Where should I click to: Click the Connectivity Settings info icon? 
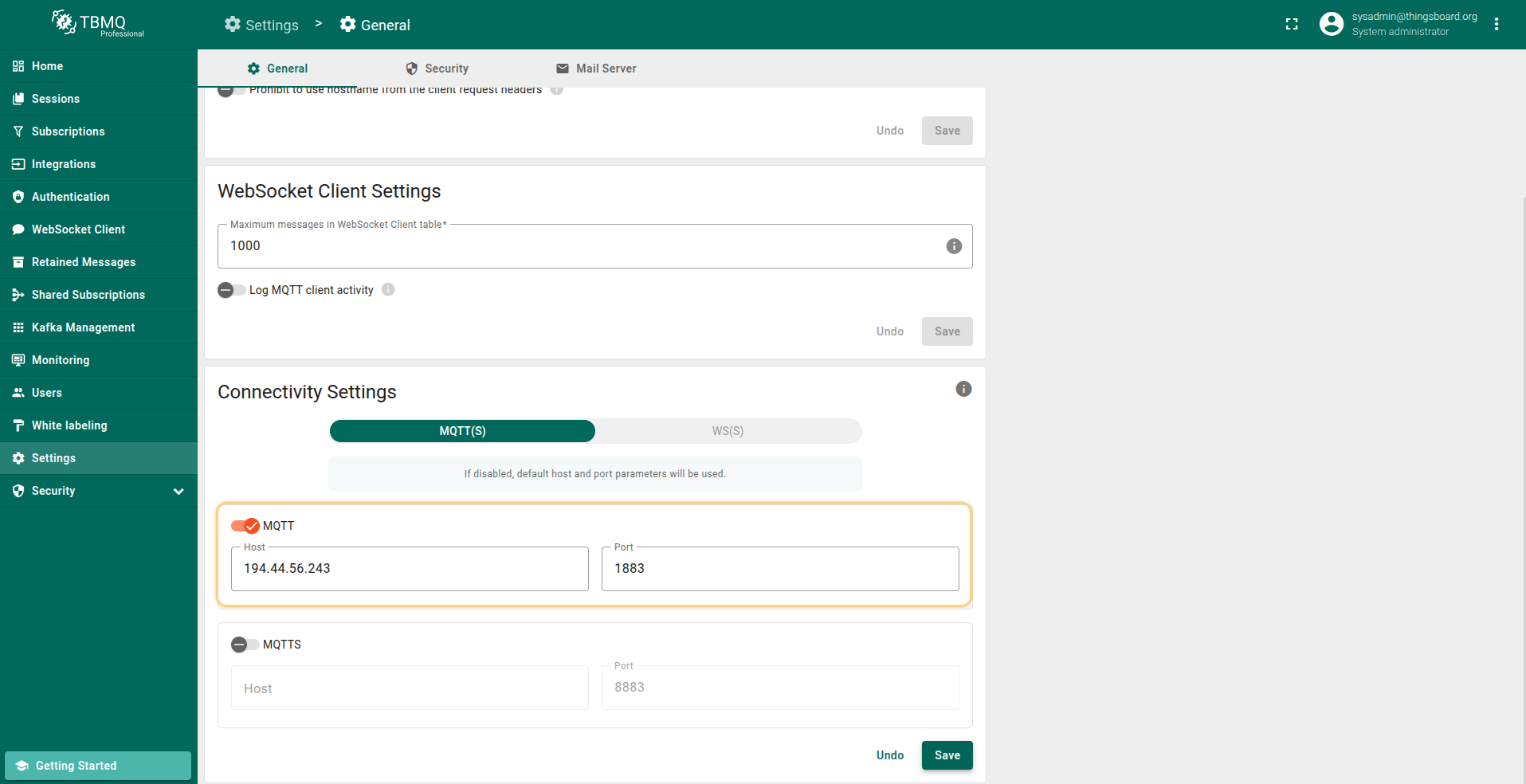click(x=963, y=389)
